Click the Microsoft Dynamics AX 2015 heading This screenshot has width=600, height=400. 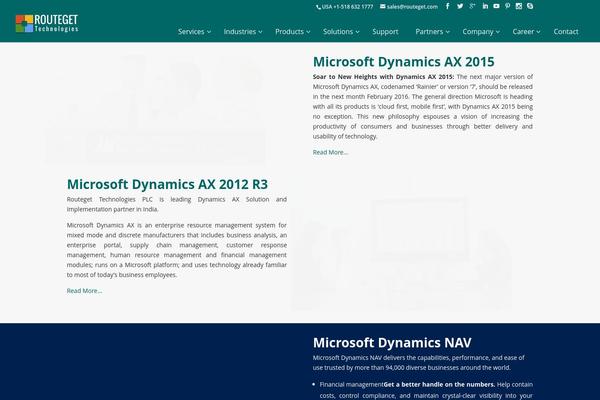[403, 62]
